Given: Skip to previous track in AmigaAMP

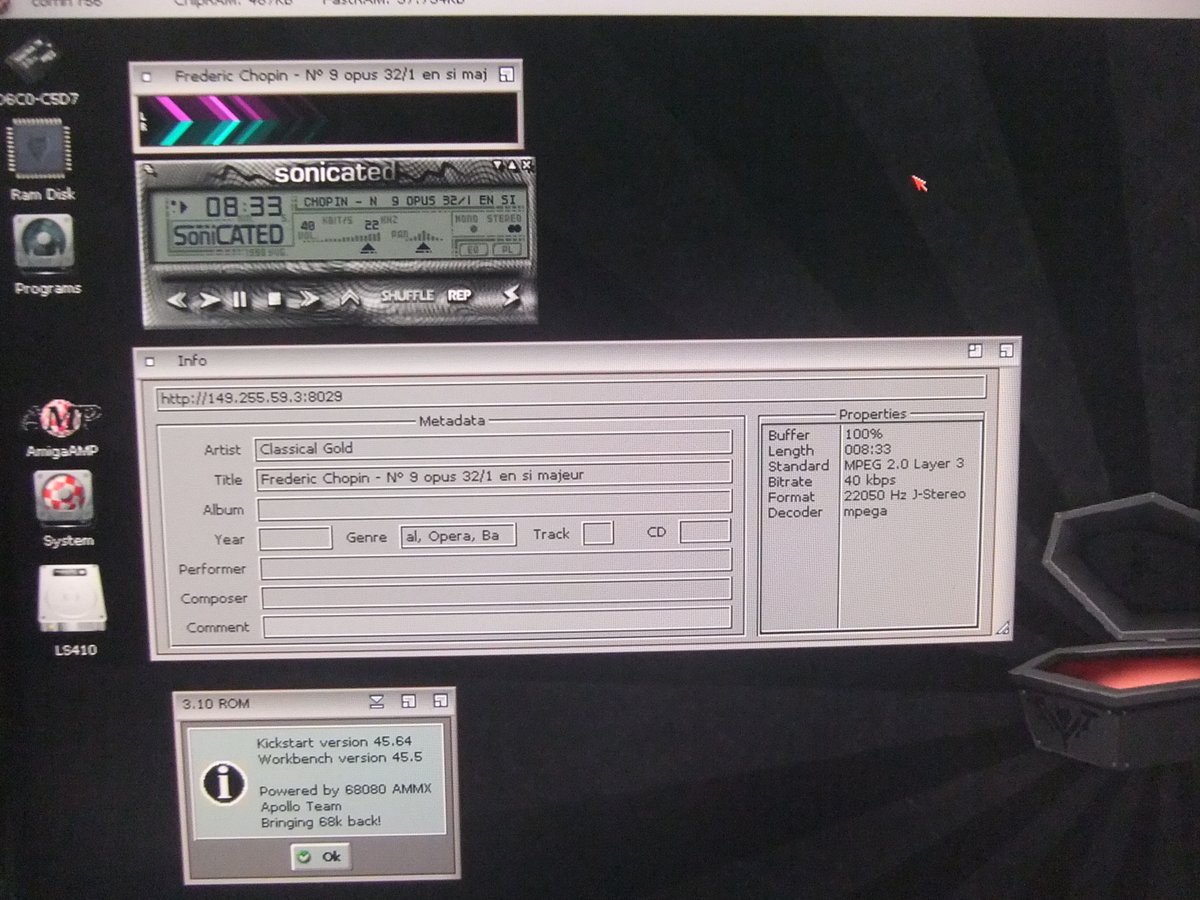Looking at the screenshot, I should point(177,299).
